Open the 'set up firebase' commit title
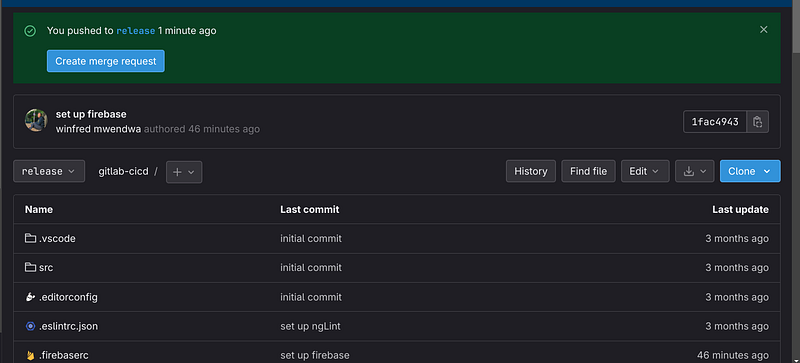The image size is (800, 363). [x=91, y=114]
